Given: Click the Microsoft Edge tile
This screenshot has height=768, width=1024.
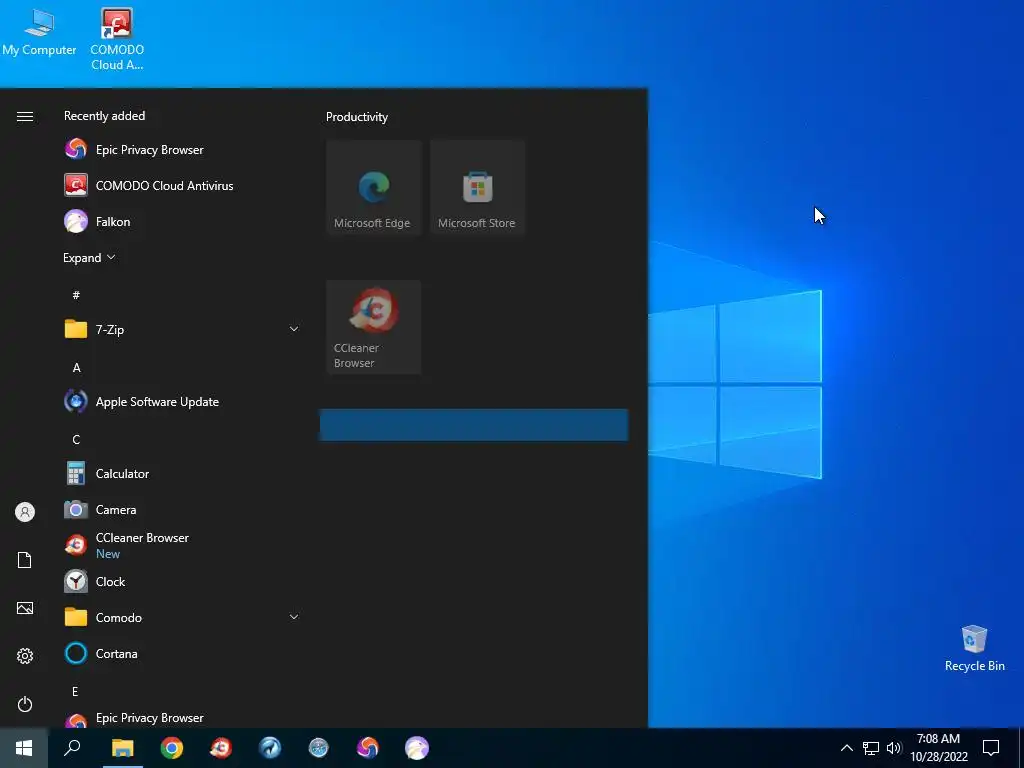Looking at the screenshot, I should click(374, 187).
